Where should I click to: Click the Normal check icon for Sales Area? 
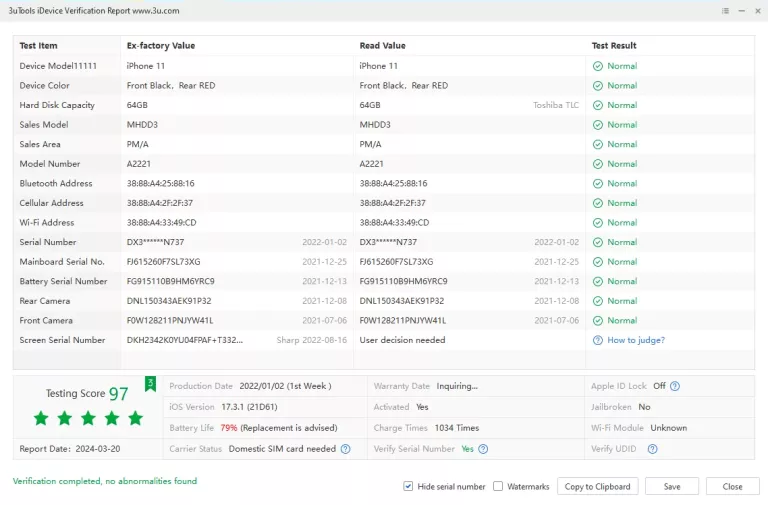[598, 144]
